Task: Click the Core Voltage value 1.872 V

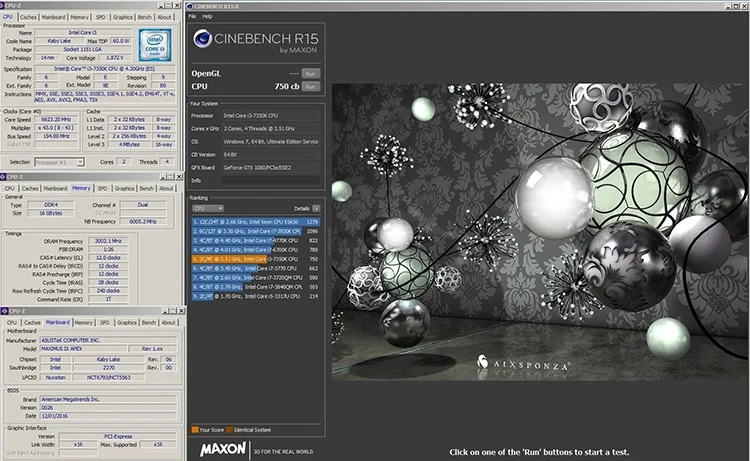Action: [x=114, y=58]
